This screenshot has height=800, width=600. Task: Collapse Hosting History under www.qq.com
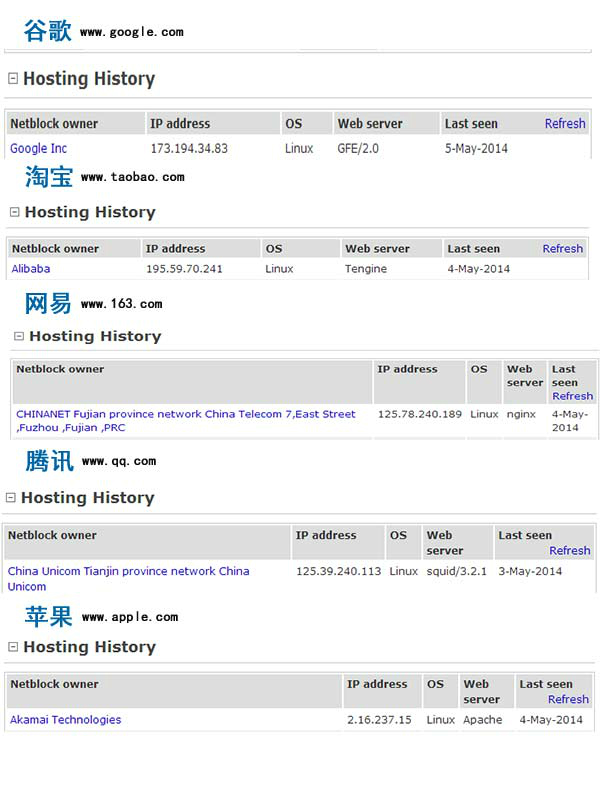[11, 497]
